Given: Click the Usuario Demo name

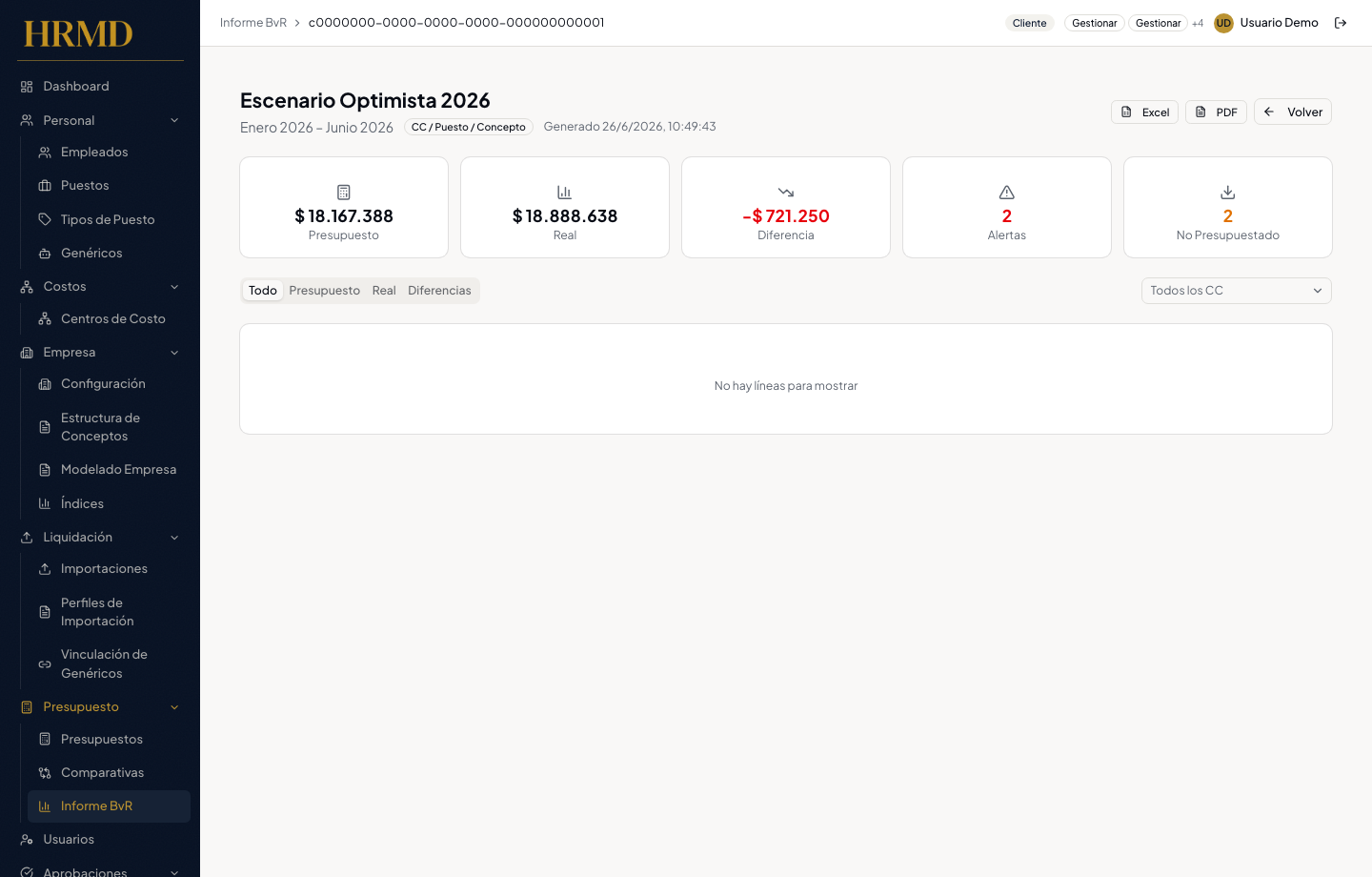Looking at the screenshot, I should tap(1279, 23).
